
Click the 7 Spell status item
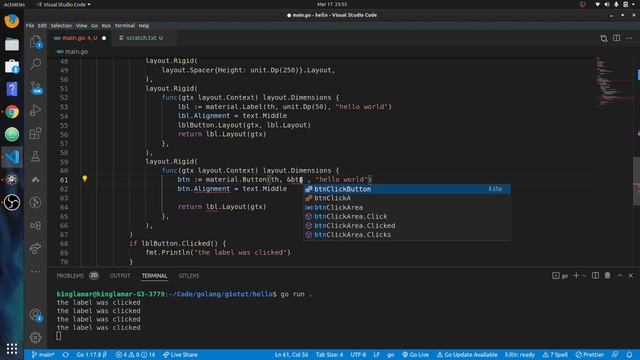555,355
